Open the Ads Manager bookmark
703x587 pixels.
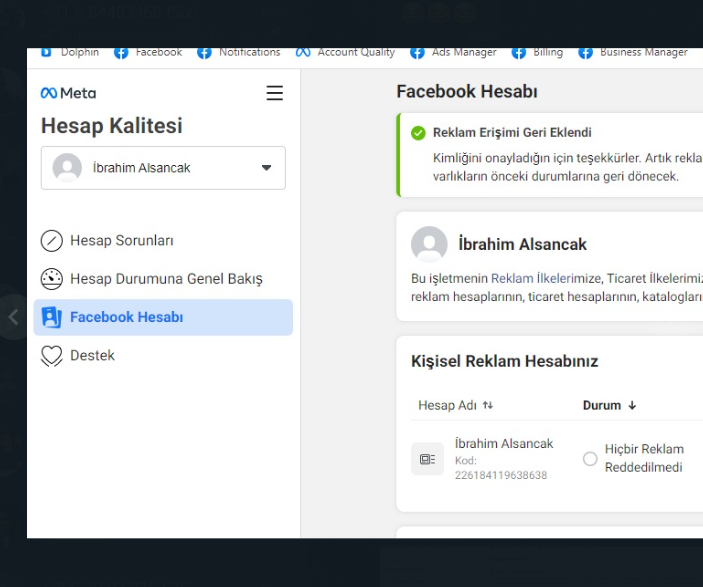453,52
